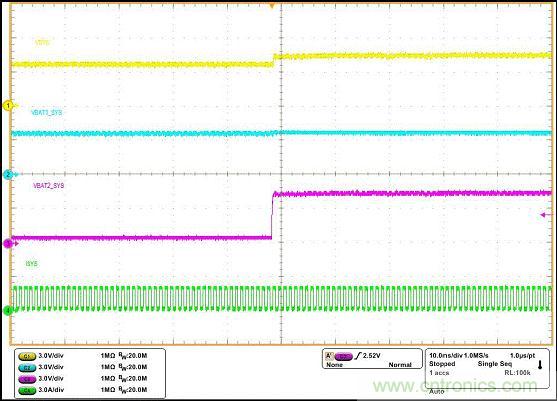557x401 pixels.
Task: Click the green channel 4 ground marker
Action: click(x=8, y=311)
